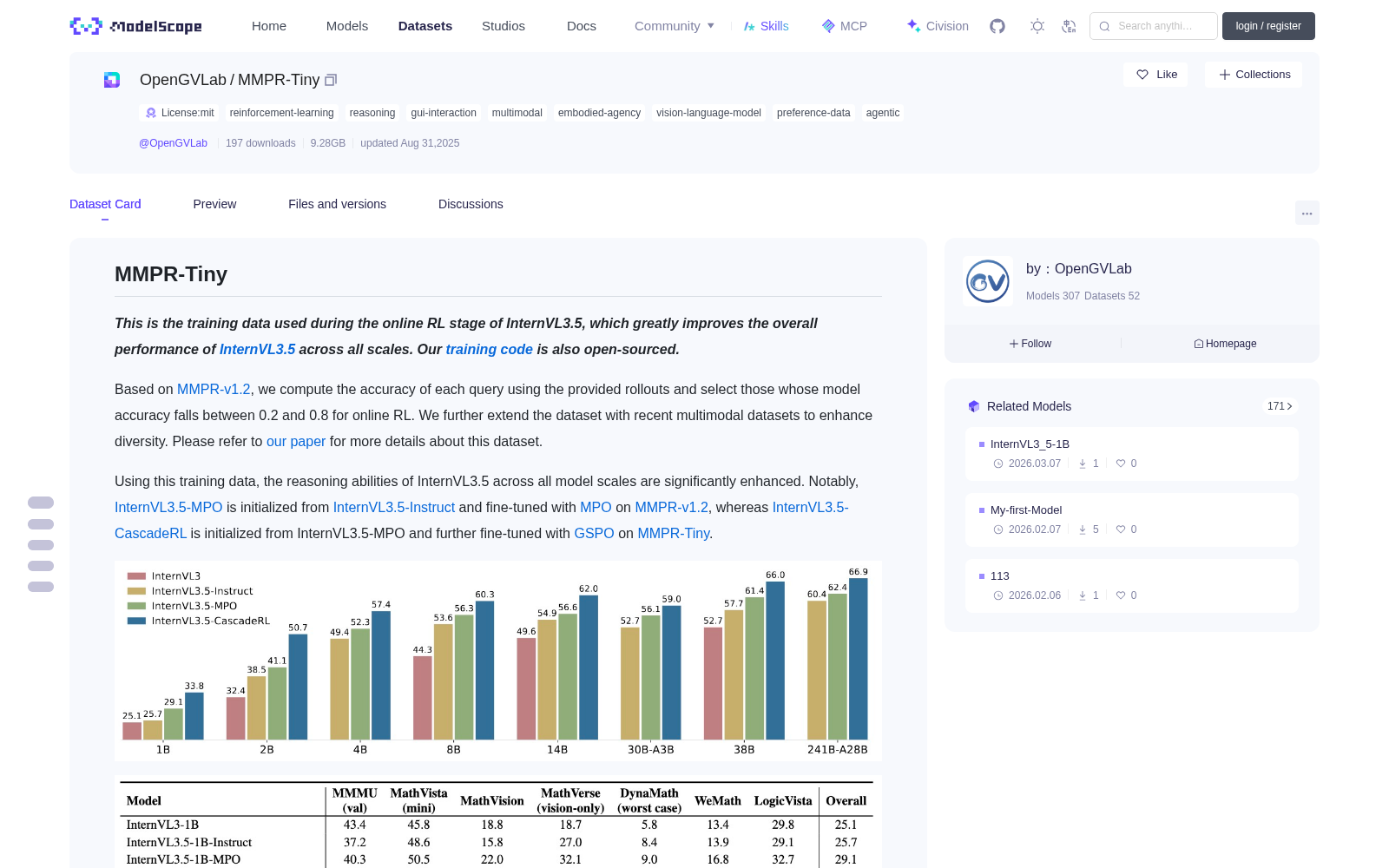Image resolution: width=1389 pixels, height=868 pixels.
Task: Open the MCP nav item
Action: point(845,26)
